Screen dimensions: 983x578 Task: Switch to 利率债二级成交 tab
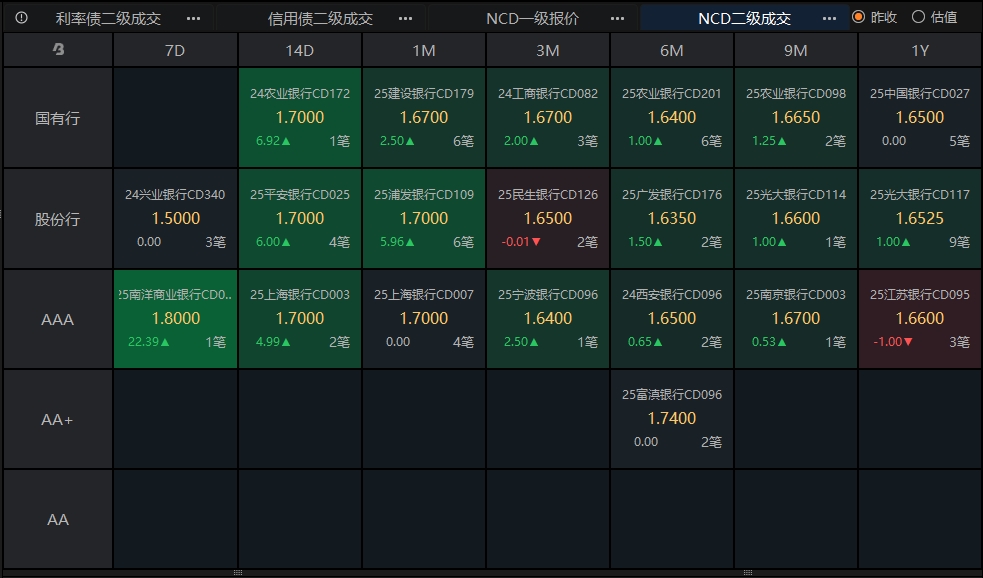tap(108, 19)
